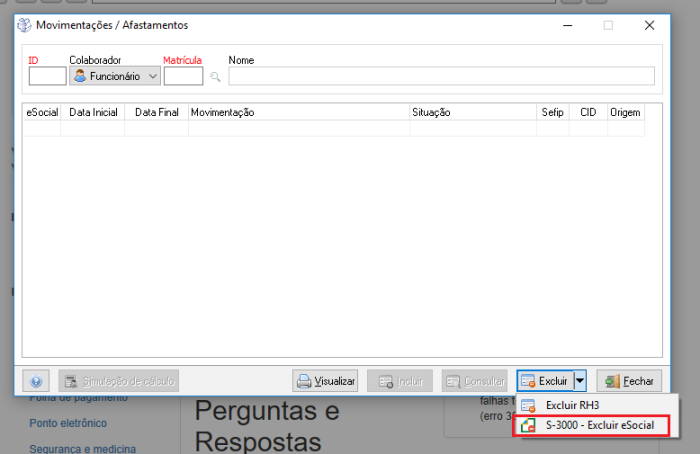Click the Movimentação column header
Viewport: 700px width, 454px height.
(x=298, y=113)
